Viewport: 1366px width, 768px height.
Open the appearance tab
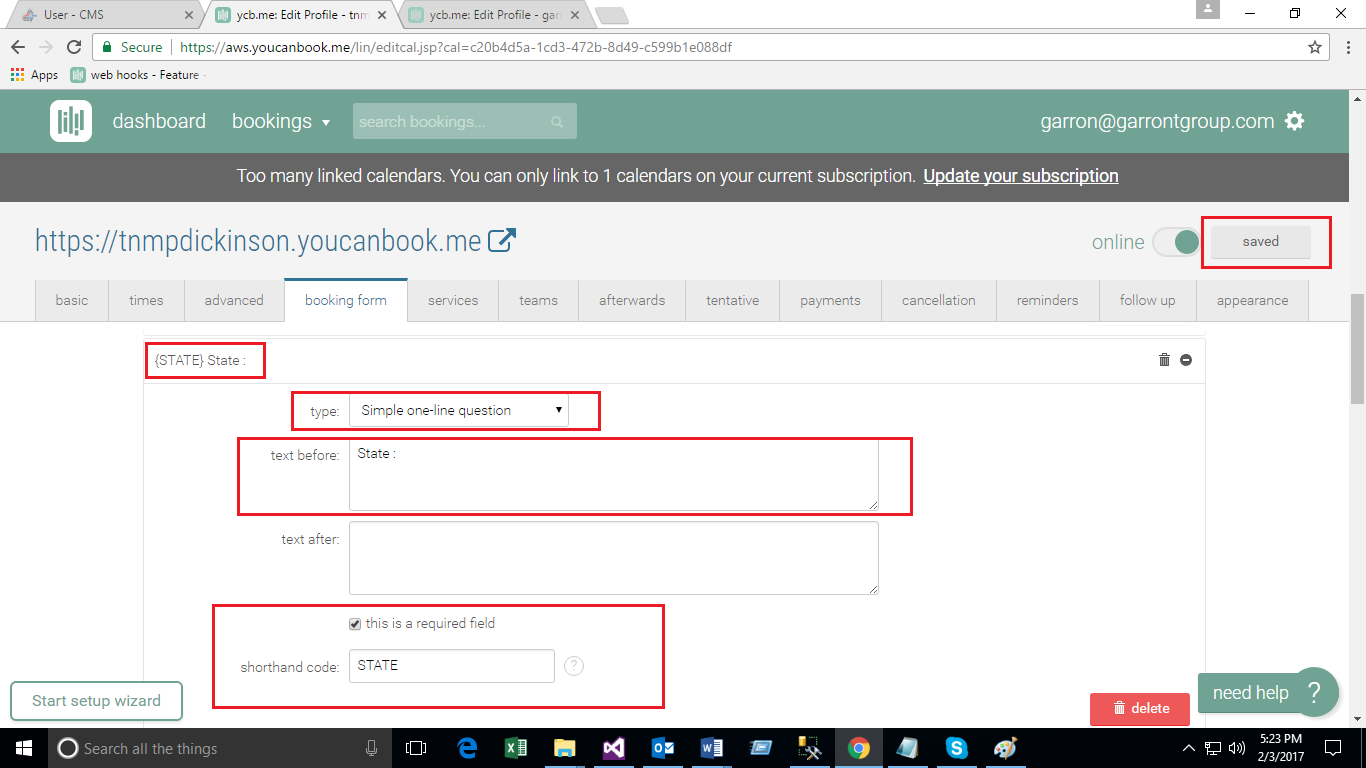[1252, 300]
